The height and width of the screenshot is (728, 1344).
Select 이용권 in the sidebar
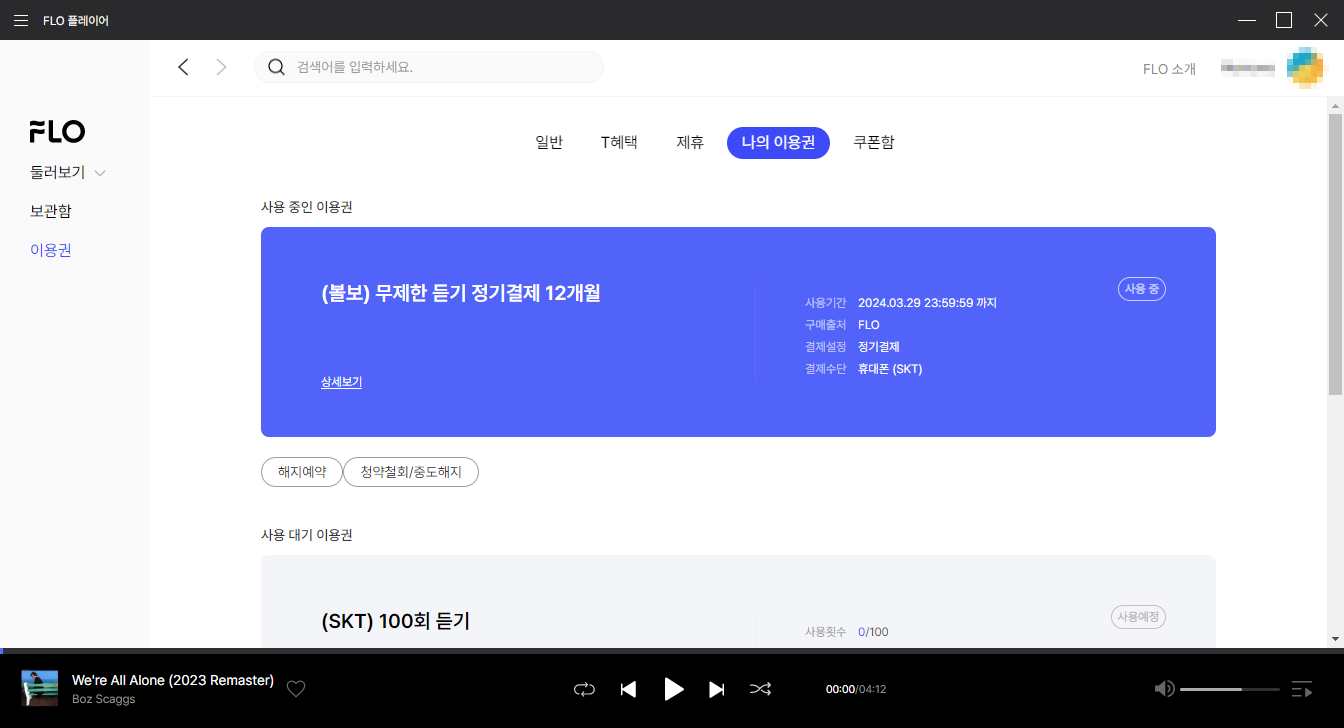tap(50, 250)
